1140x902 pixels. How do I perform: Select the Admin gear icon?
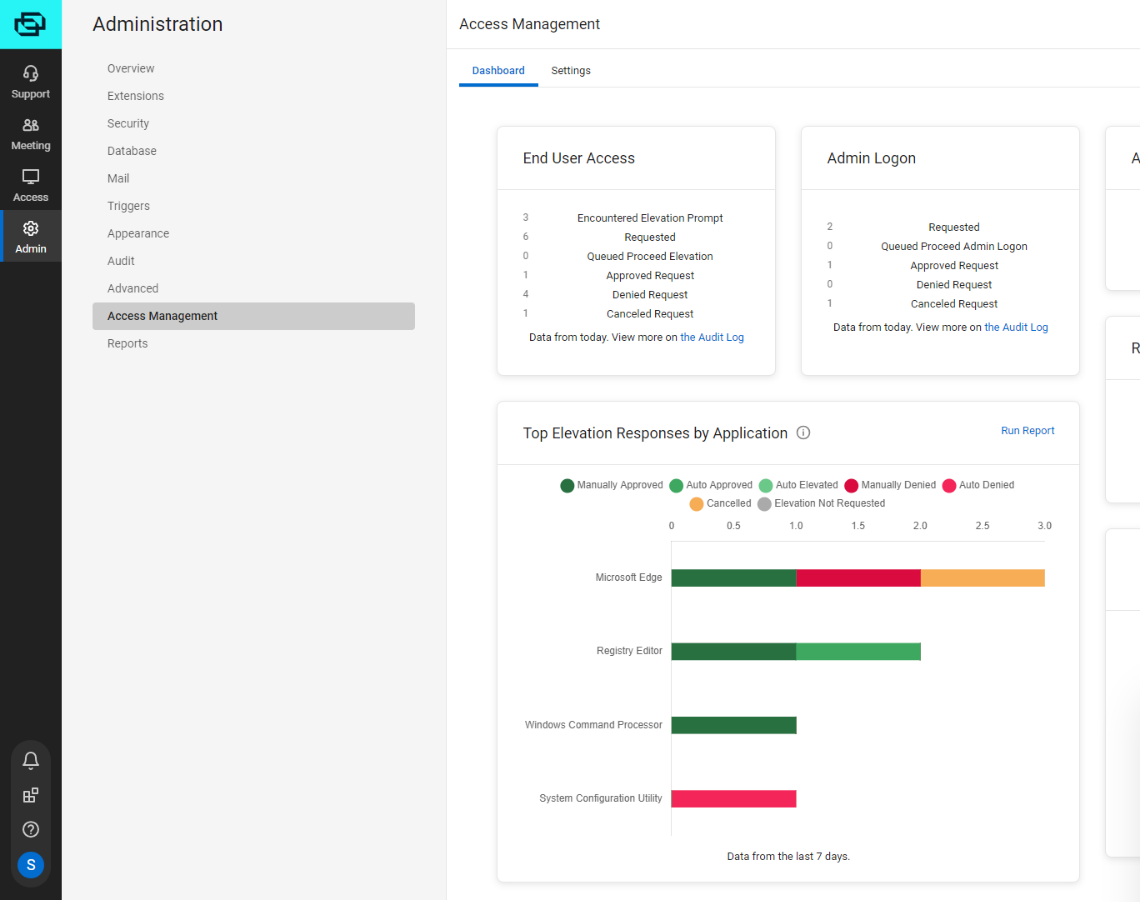31,228
